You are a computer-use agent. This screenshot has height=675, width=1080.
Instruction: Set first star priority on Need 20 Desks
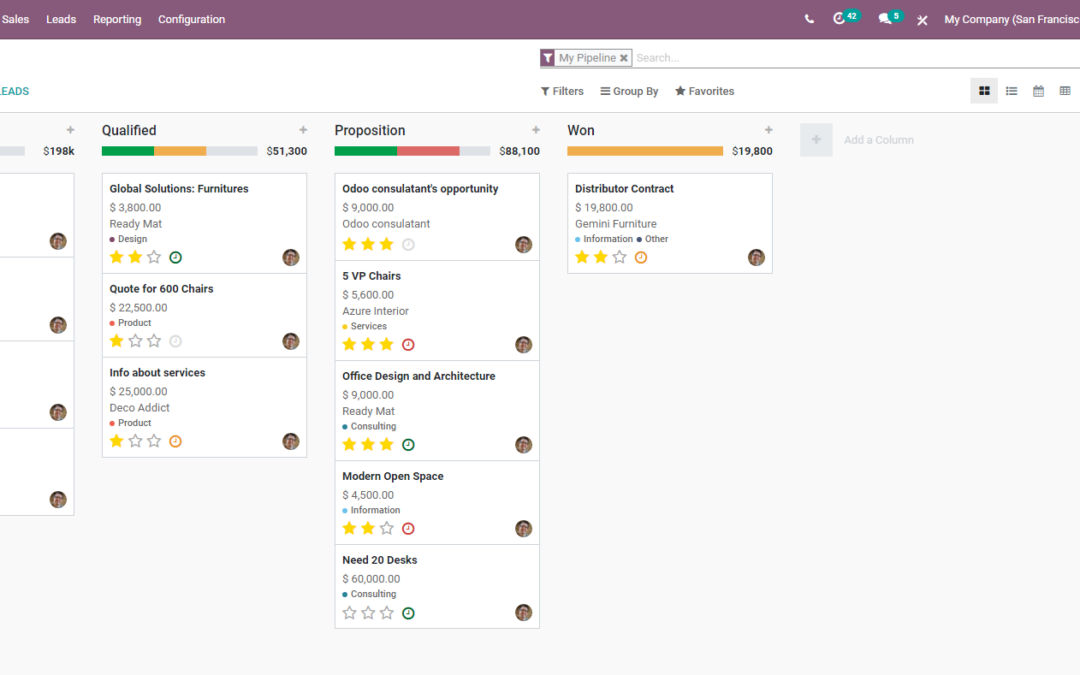(x=349, y=612)
